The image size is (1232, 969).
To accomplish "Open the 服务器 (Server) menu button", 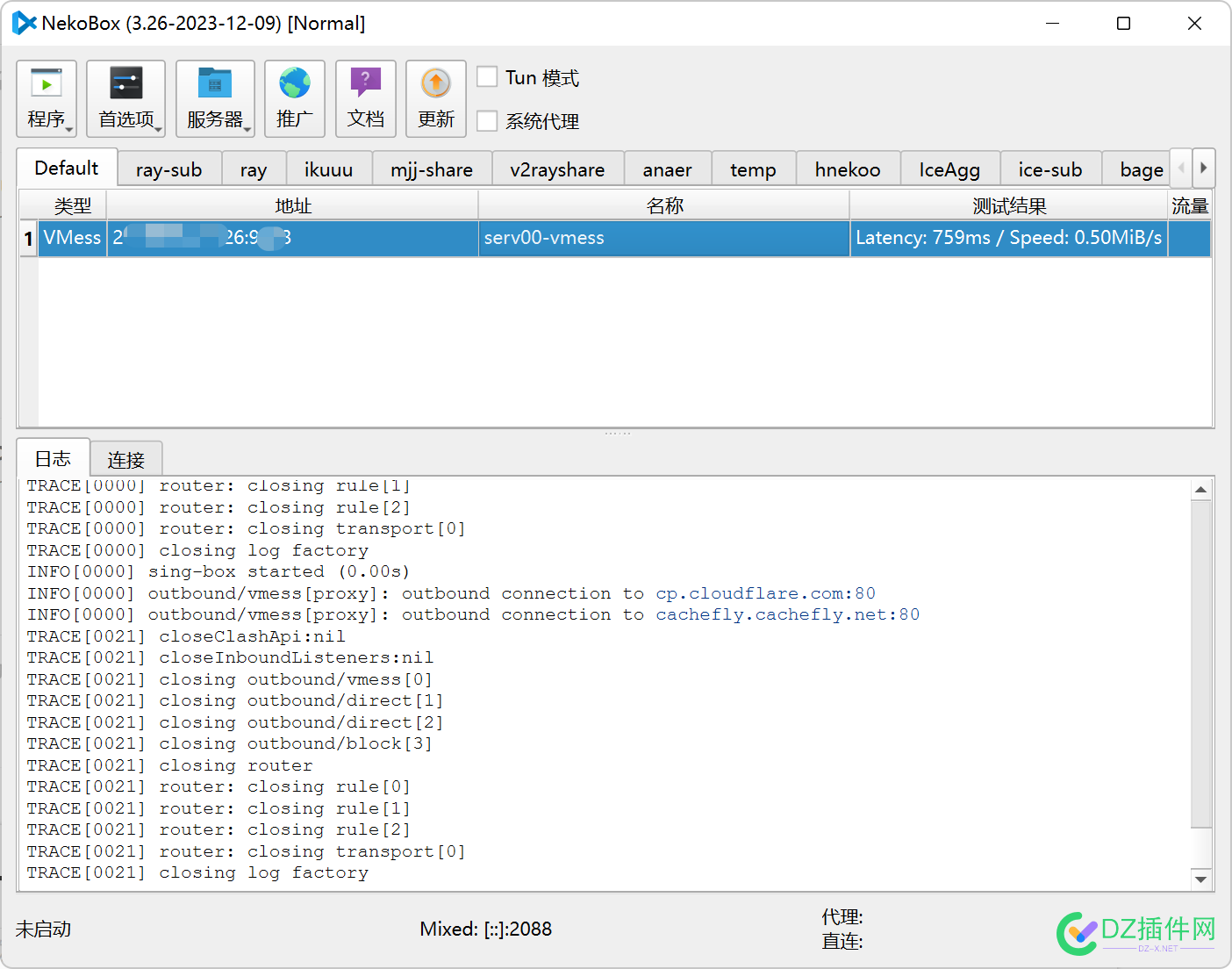I will click(215, 98).
